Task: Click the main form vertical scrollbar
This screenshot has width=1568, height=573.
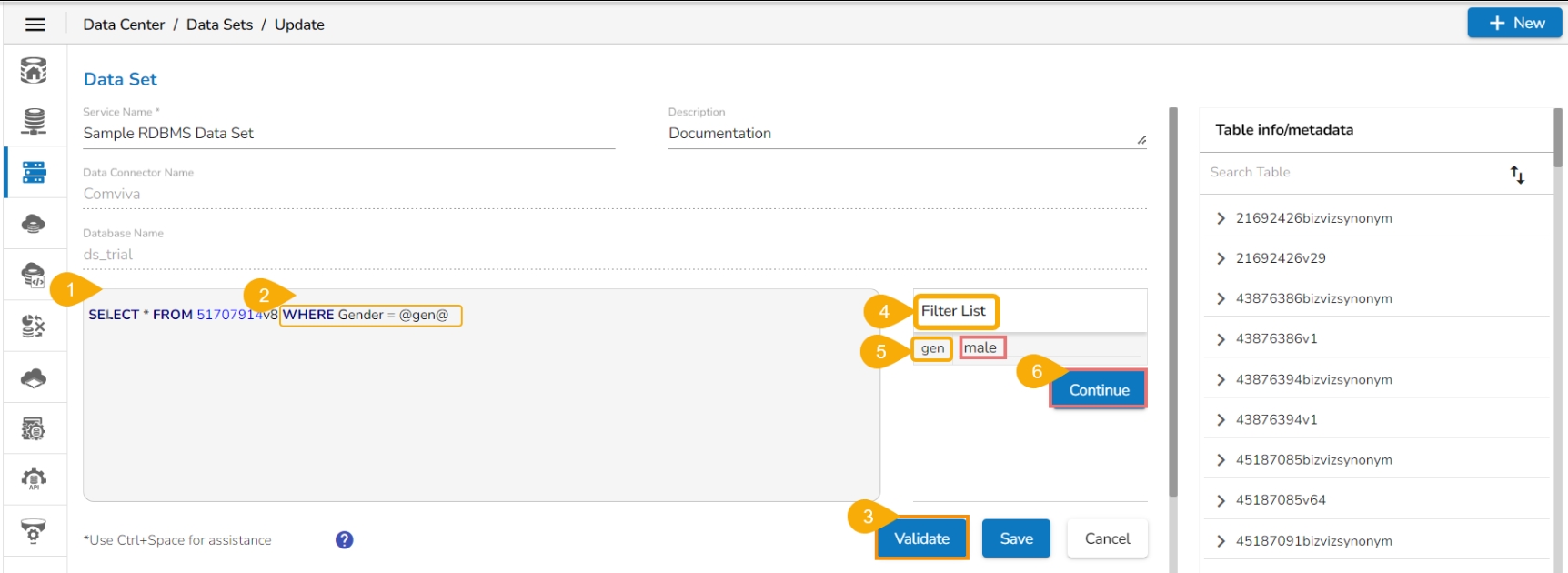Action: [x=1173, y=300]
